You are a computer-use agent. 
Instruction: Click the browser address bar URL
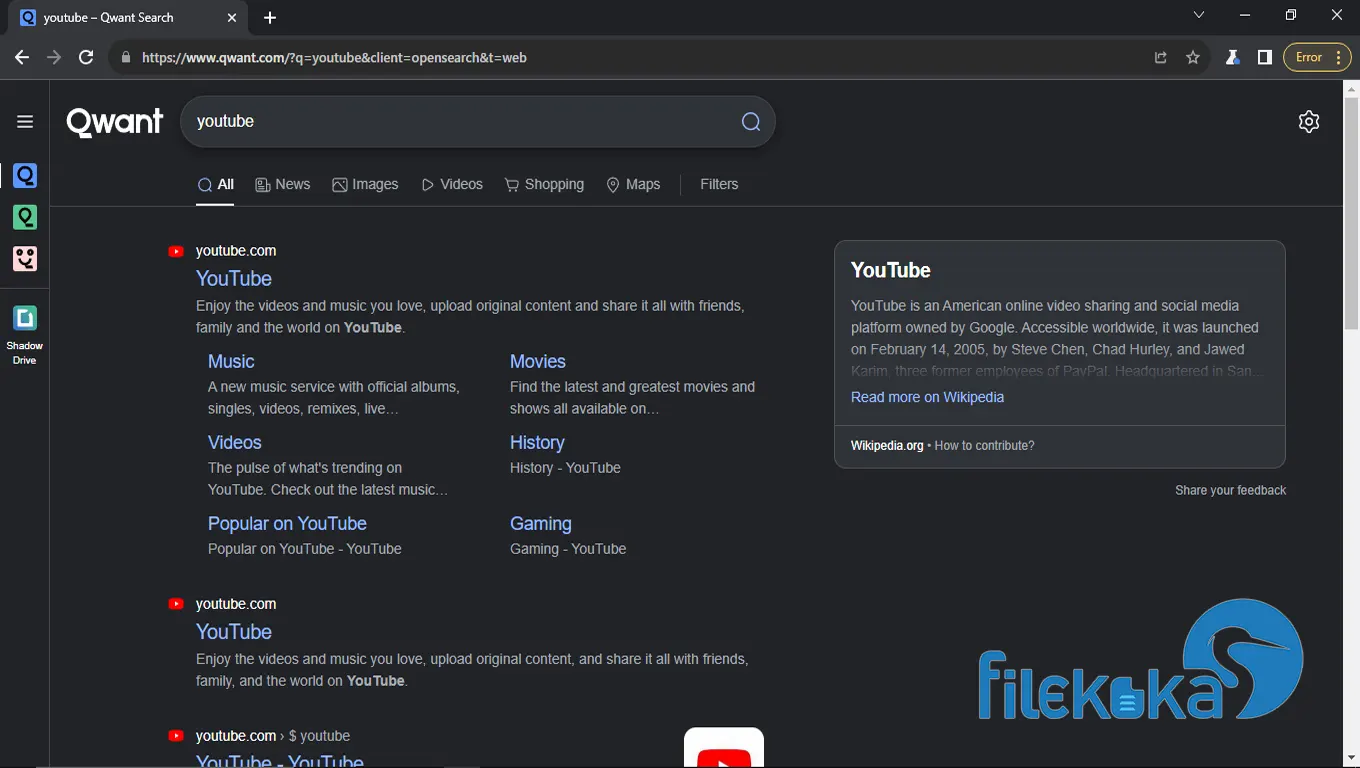point(334,58)
